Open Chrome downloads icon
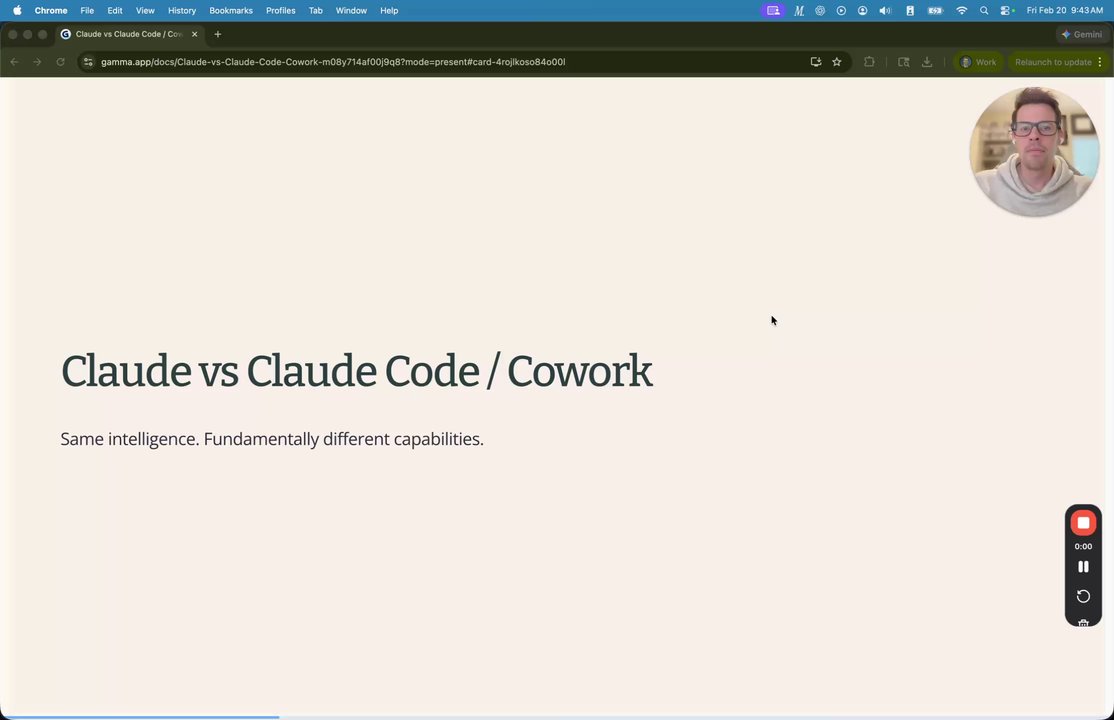Screen dimensions: 1114x720 pyautogui.click(x=927, y=62)
